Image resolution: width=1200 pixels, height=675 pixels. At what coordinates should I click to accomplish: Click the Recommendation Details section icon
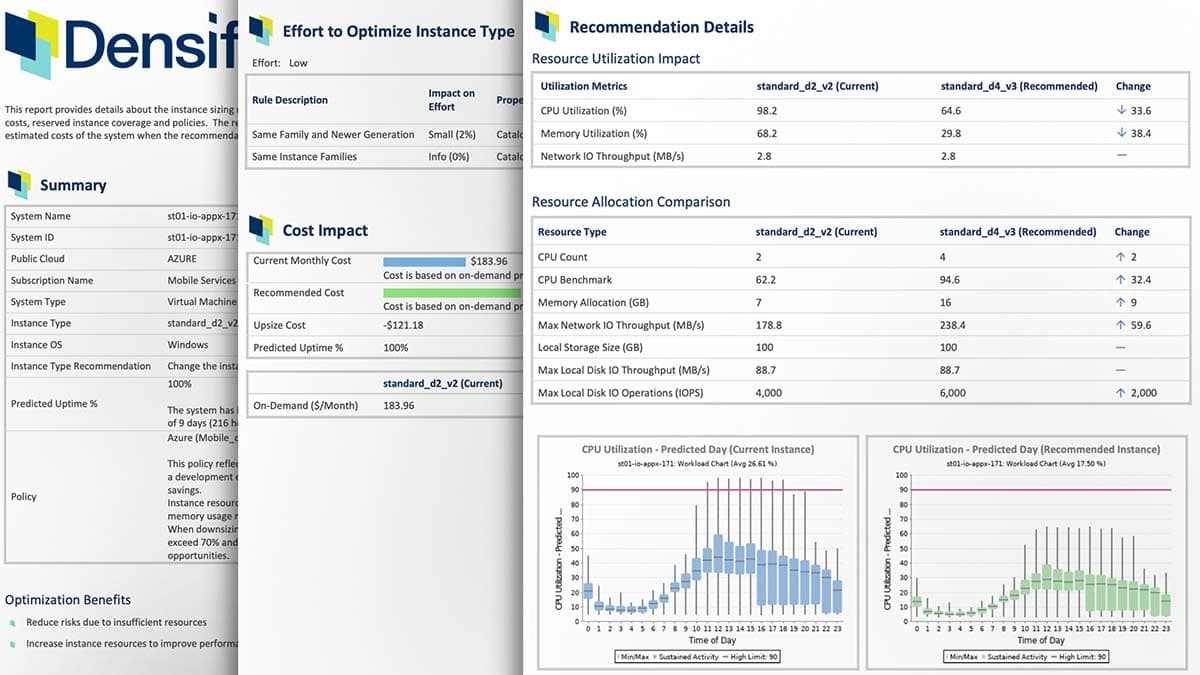coord(546,25)
